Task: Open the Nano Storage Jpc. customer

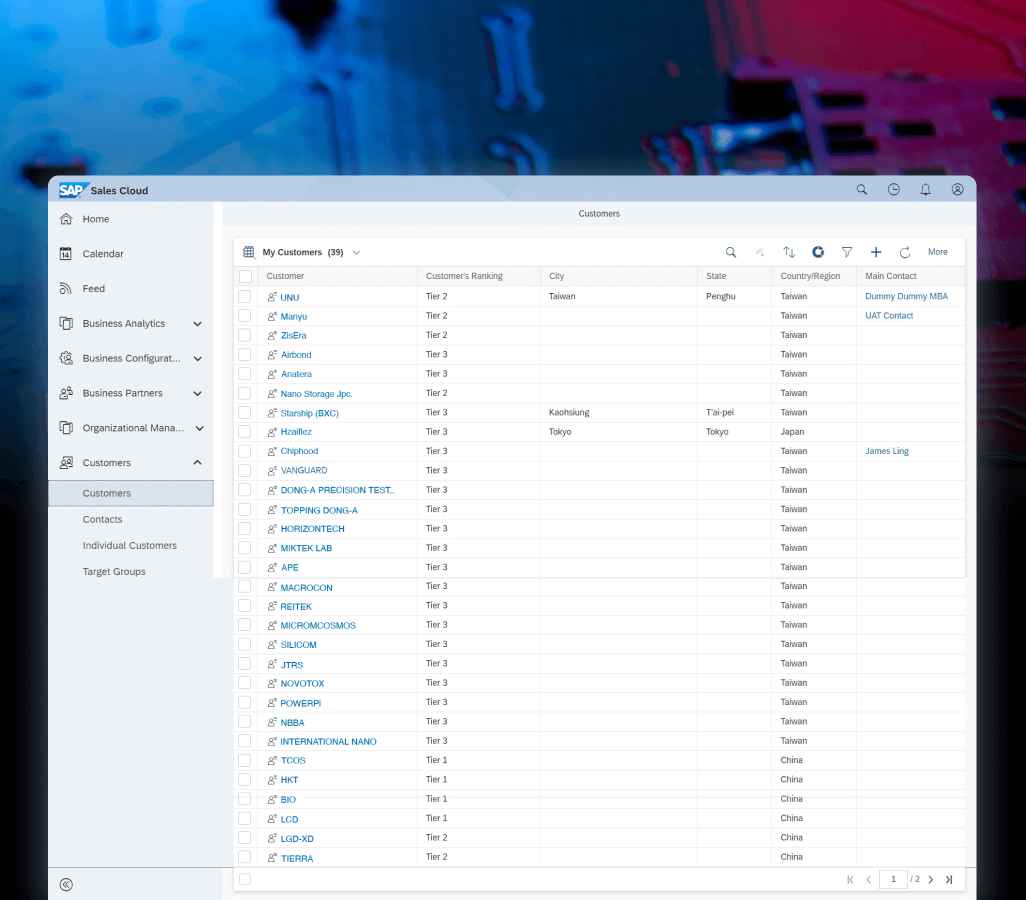Action: coord(317,394)
